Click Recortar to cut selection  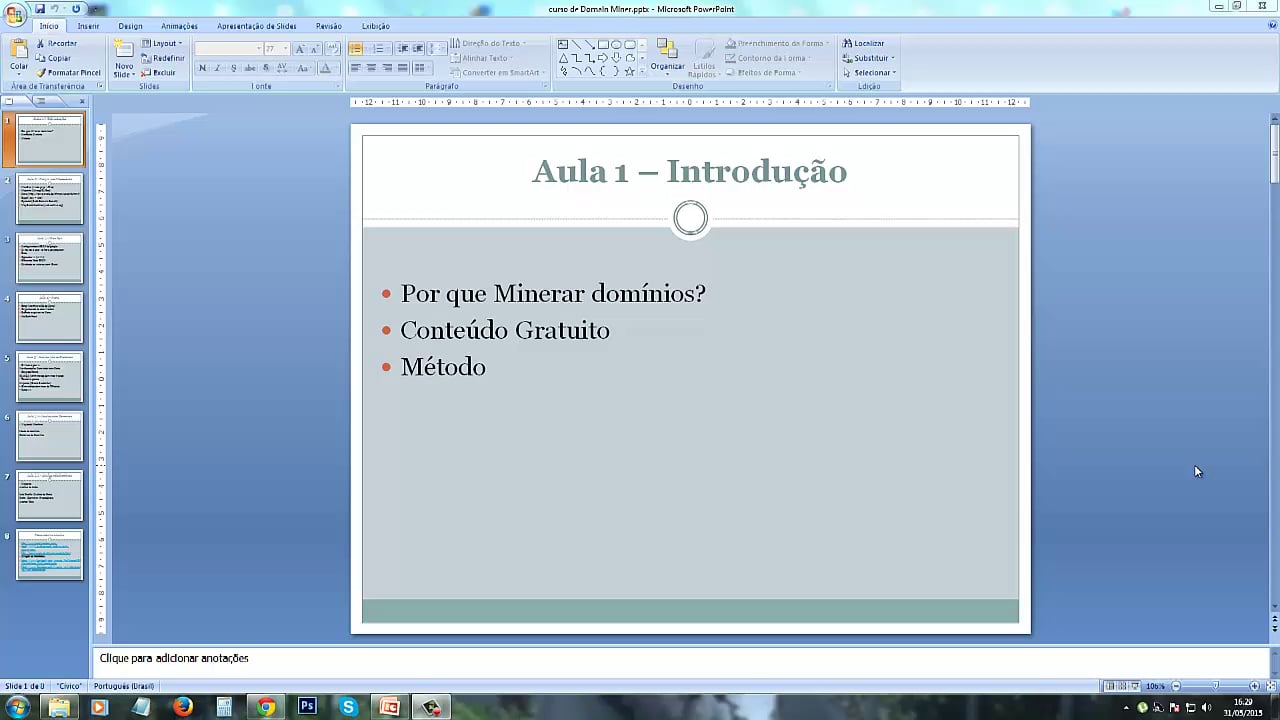[57, 43]
